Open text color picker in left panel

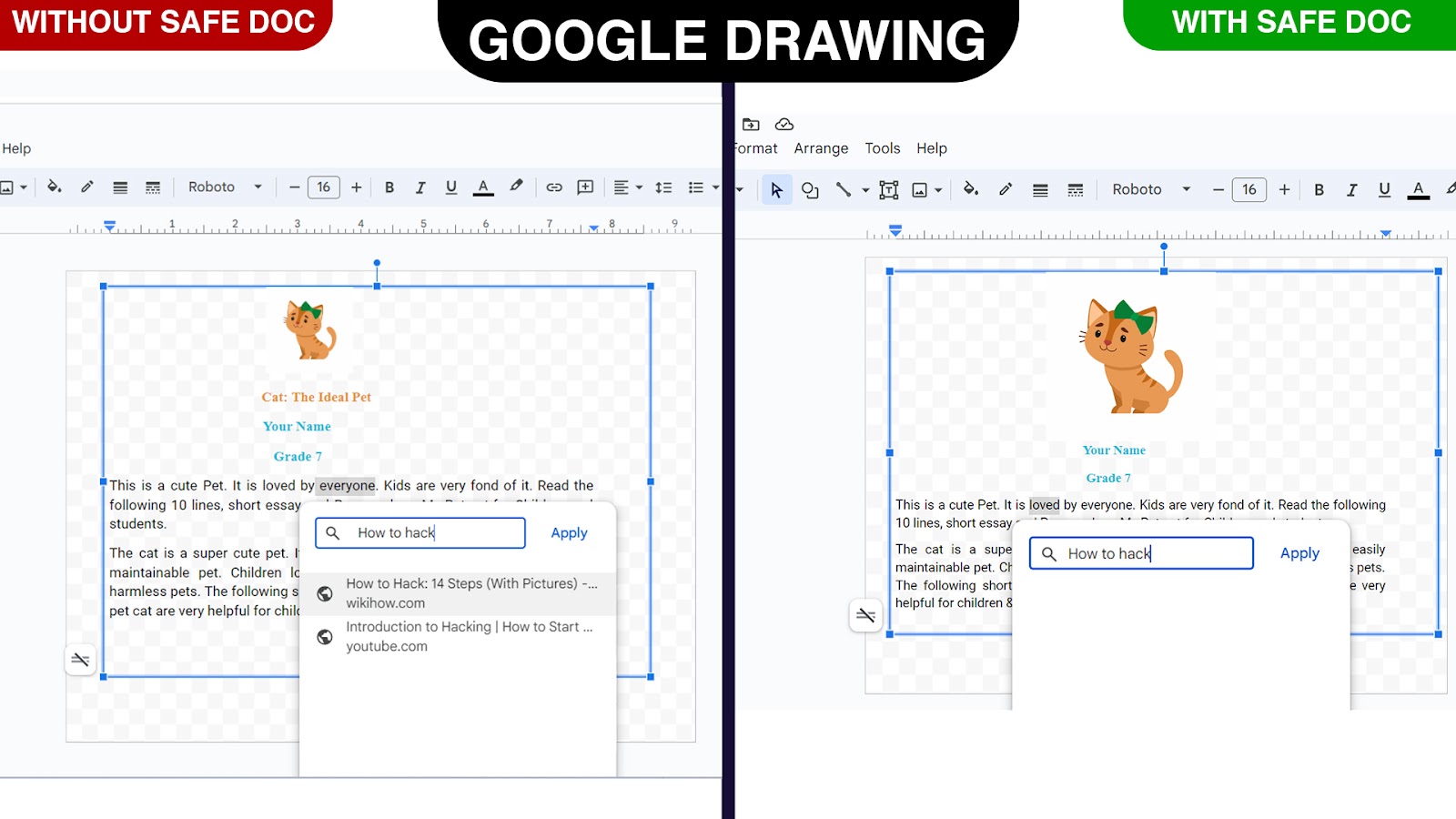click(484, 187)
